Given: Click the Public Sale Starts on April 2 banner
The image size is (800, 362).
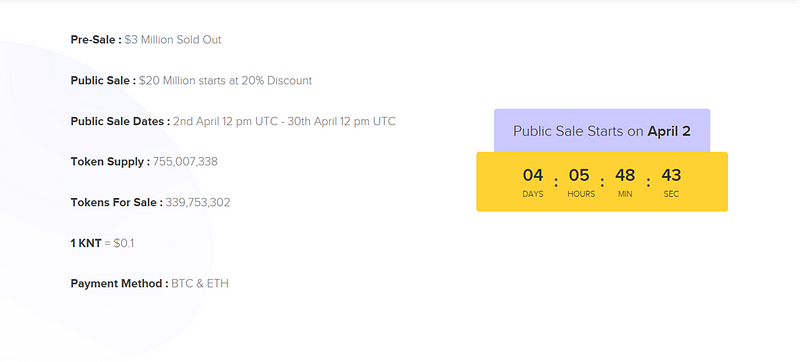Looking at the screenshot, I should point(602,131).
